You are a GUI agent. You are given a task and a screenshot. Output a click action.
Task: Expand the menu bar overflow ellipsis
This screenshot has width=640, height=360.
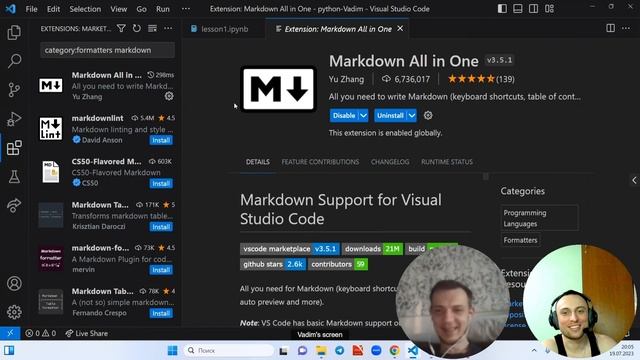click(186, 9)
